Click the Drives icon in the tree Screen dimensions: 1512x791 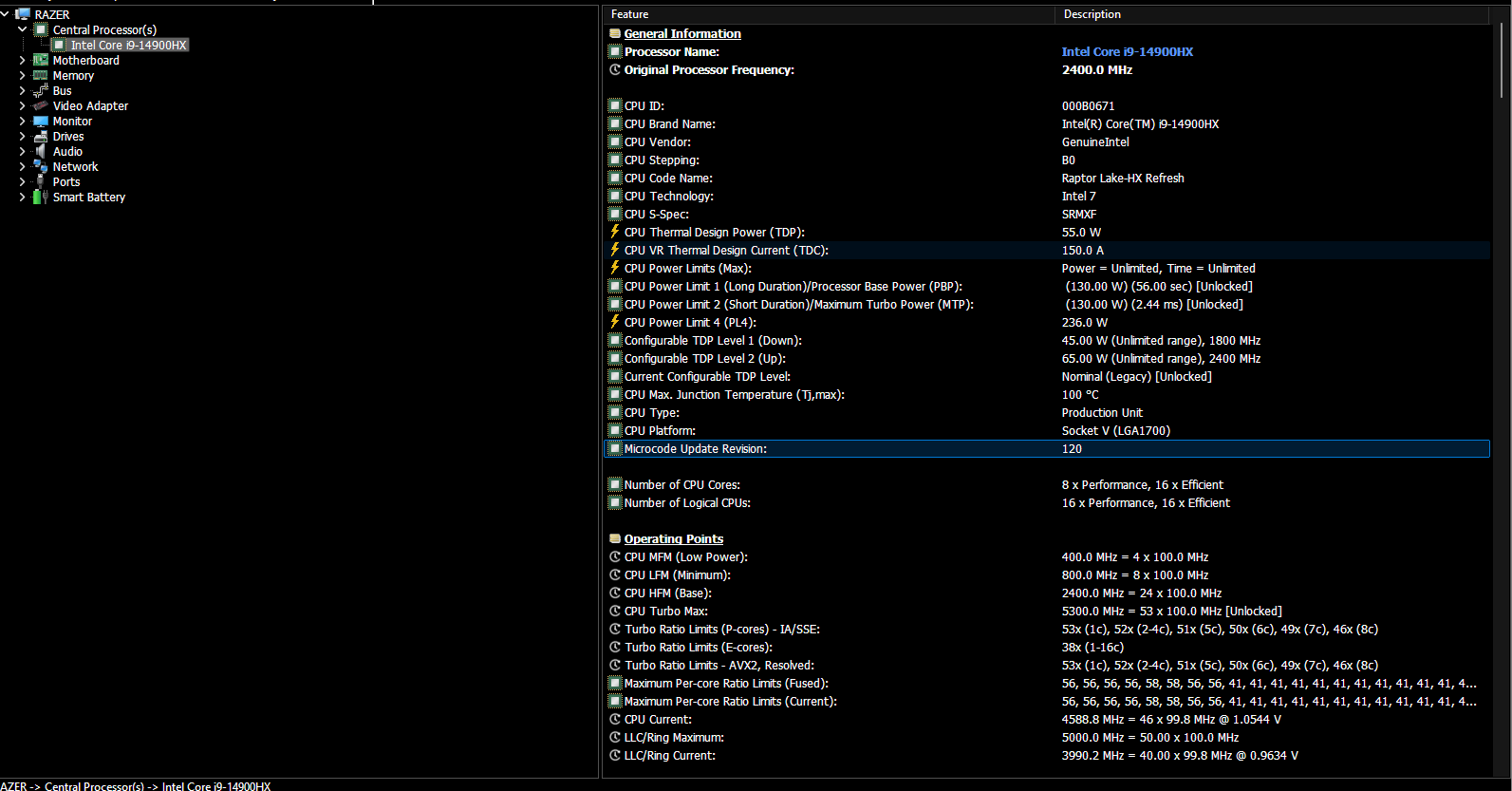tap(41, 136)
